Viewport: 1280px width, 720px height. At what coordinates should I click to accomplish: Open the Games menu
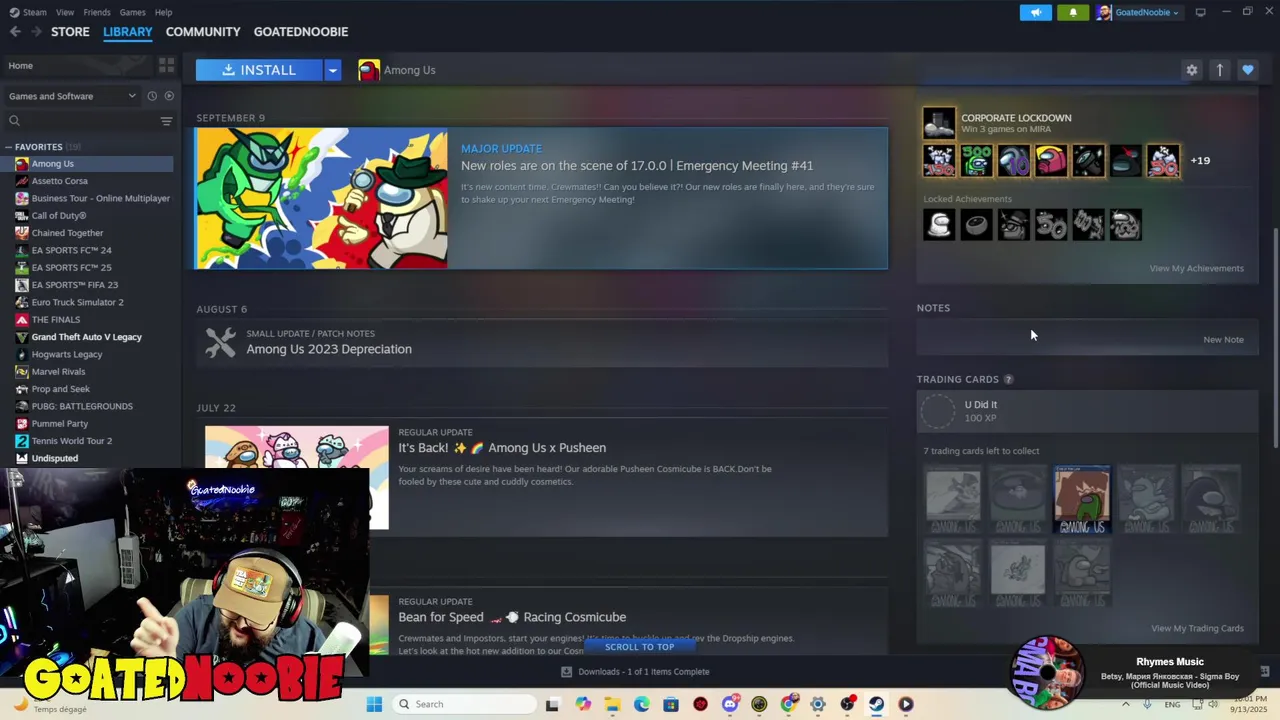(133, 12)
